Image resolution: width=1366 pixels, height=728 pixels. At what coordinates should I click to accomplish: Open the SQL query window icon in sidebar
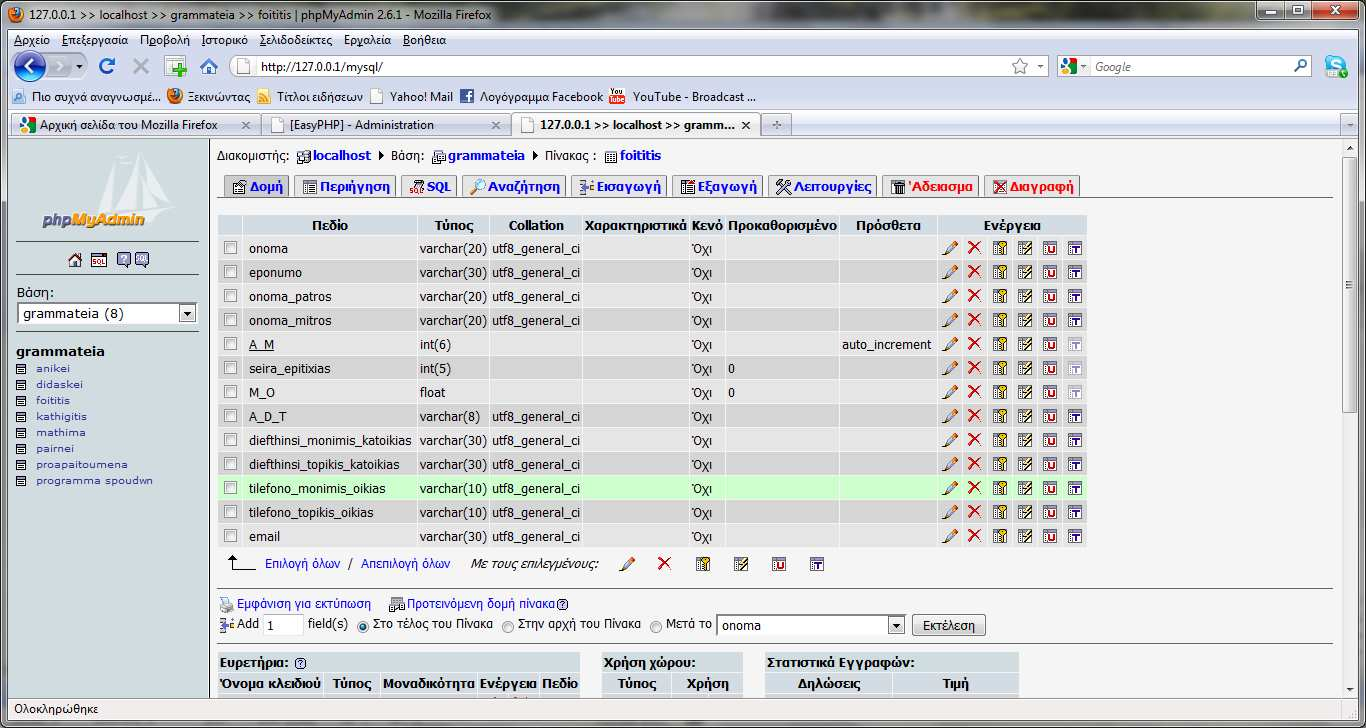click(x=99, y=260)
